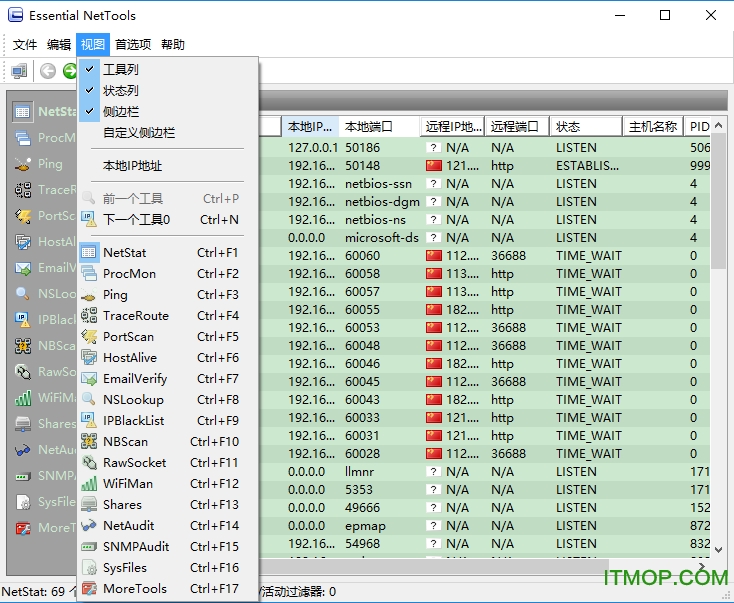Select 下一个工具0 menu entry

pyautogui.click(x=168, y=220)
